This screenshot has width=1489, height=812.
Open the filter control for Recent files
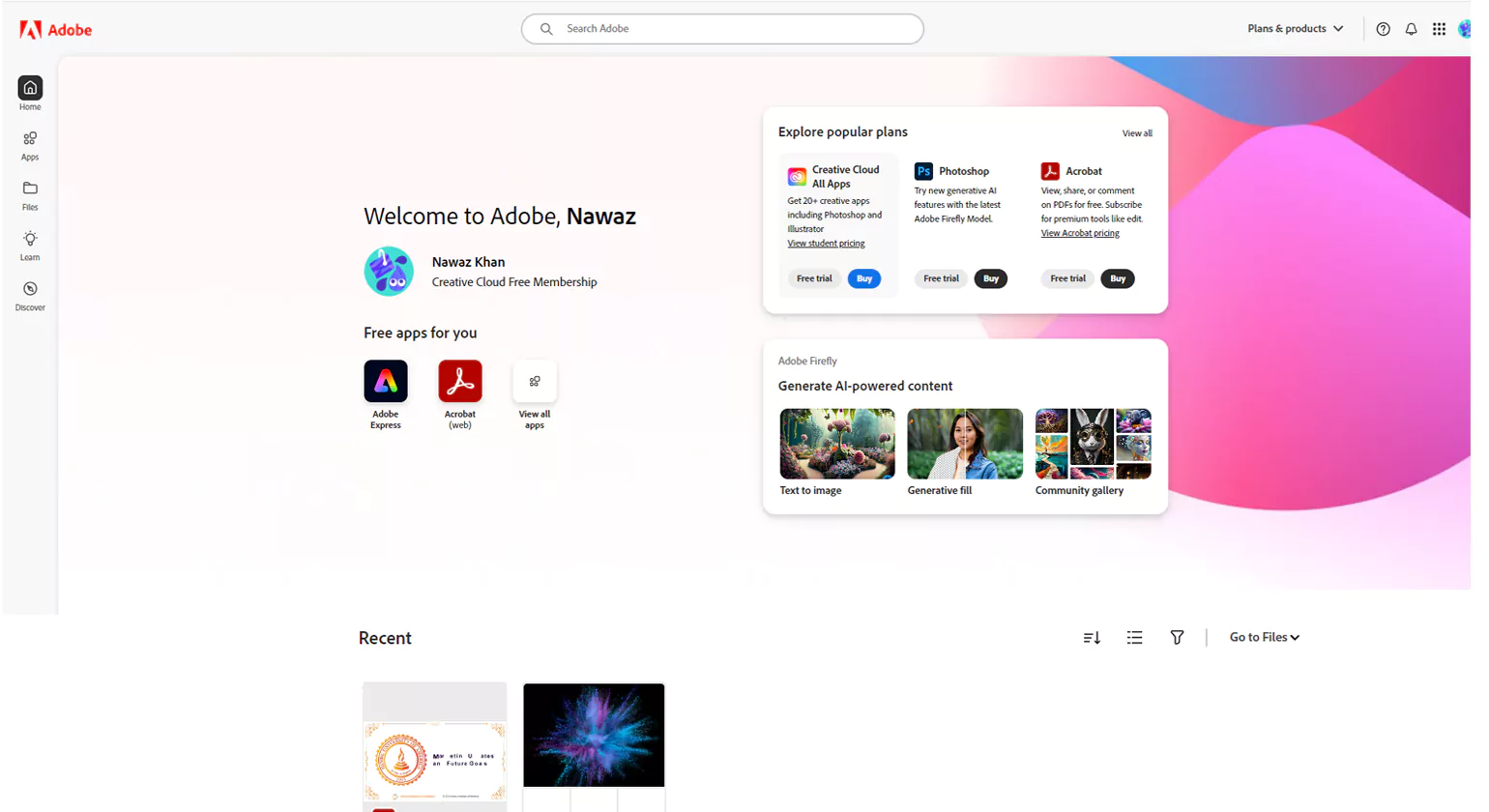point(1177,637)
